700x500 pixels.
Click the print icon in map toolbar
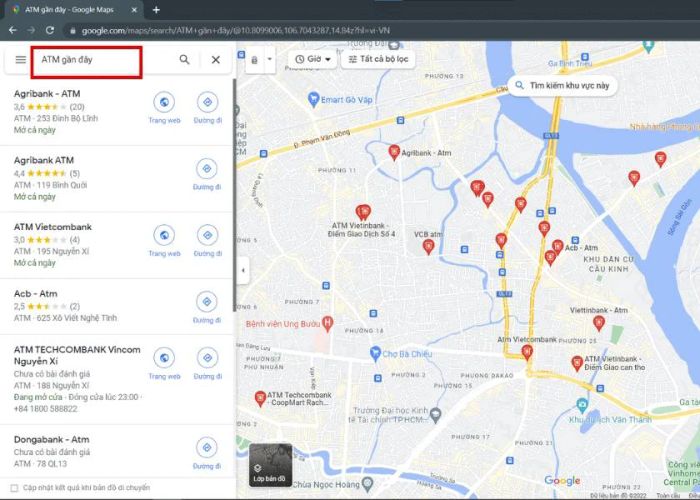coord(254,59)
